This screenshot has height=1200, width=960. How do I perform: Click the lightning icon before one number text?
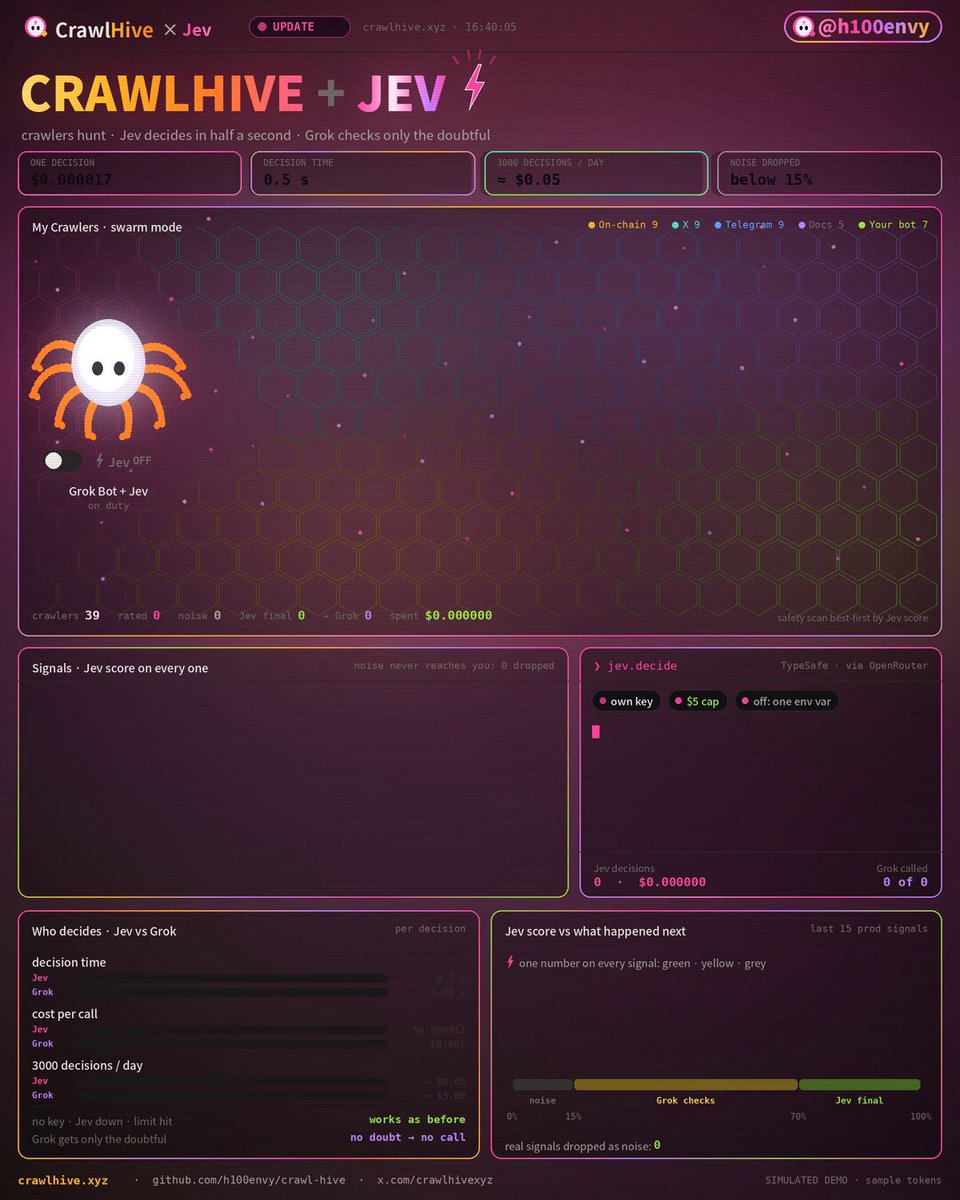tap(510, 963)
